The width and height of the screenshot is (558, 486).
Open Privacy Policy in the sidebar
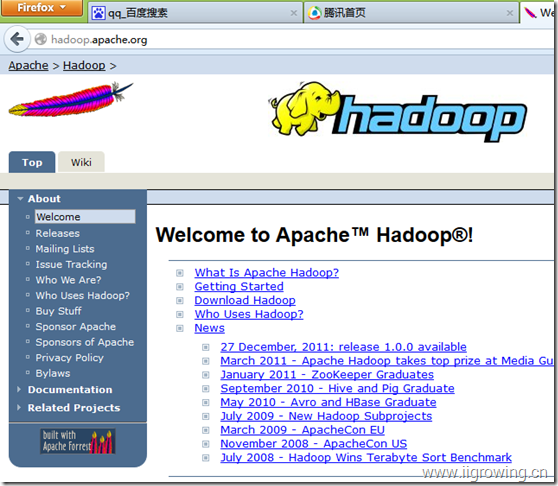click(x=69, y=358)
